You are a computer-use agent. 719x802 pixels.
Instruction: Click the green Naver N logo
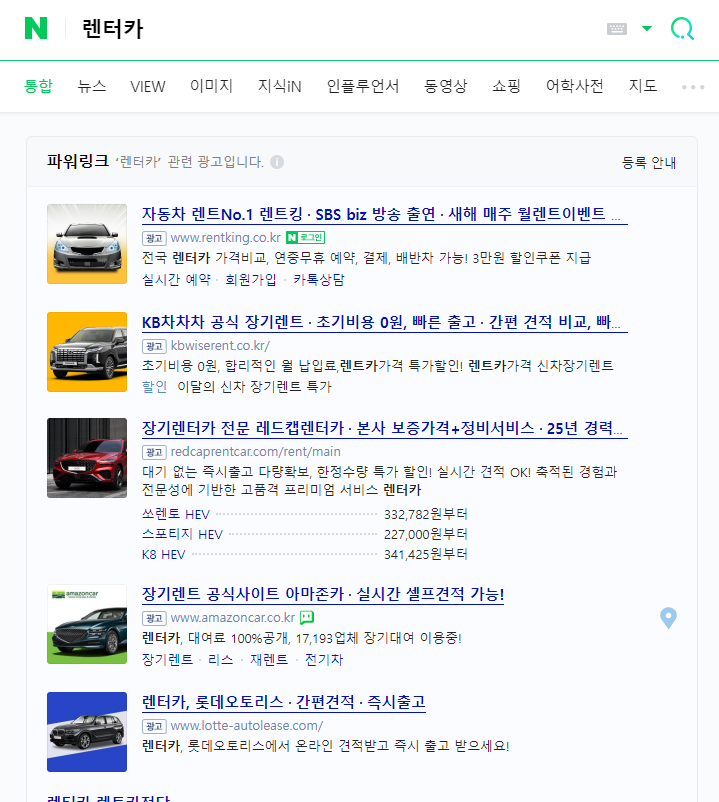point(36,29)
